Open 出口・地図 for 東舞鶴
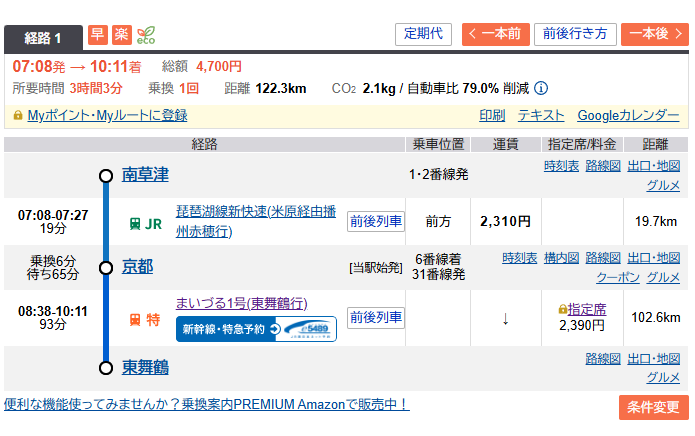This screenshot has height=436, width=695. [x=654, y=358]
